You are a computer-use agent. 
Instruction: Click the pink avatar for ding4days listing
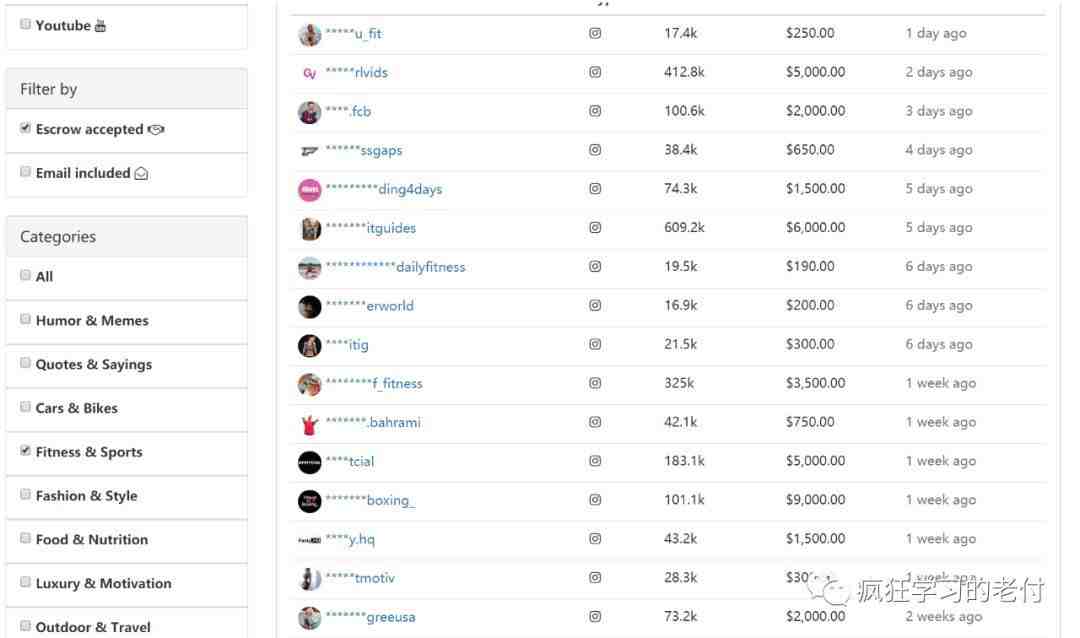(309, 189)
